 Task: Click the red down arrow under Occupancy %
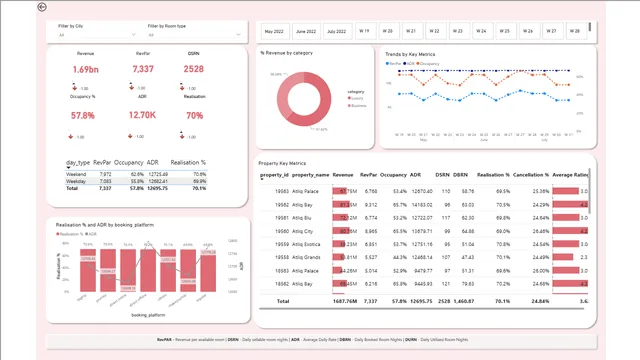pos(71,136)
